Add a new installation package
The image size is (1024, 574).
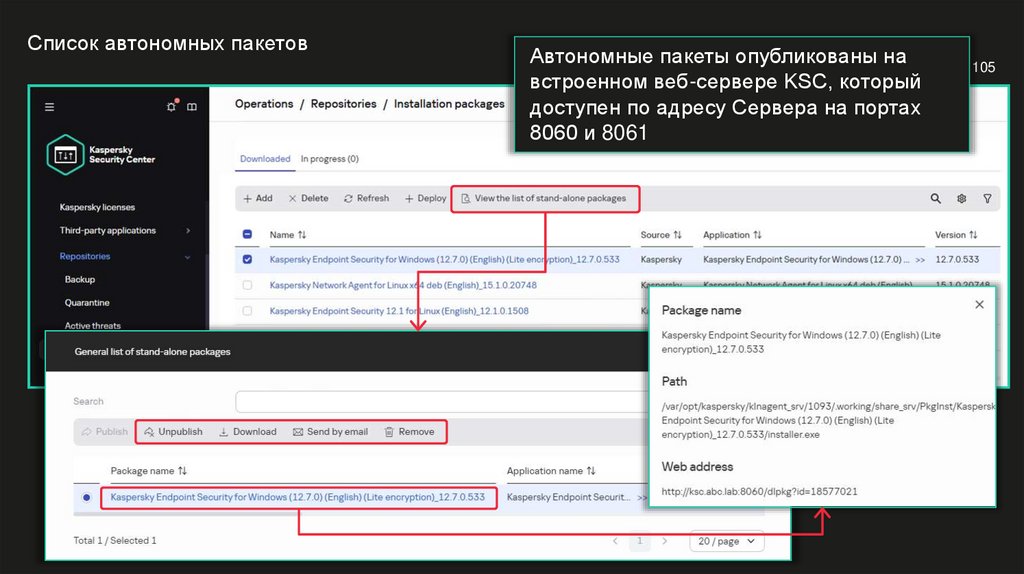pyautogui.click(x=258, y=199)
